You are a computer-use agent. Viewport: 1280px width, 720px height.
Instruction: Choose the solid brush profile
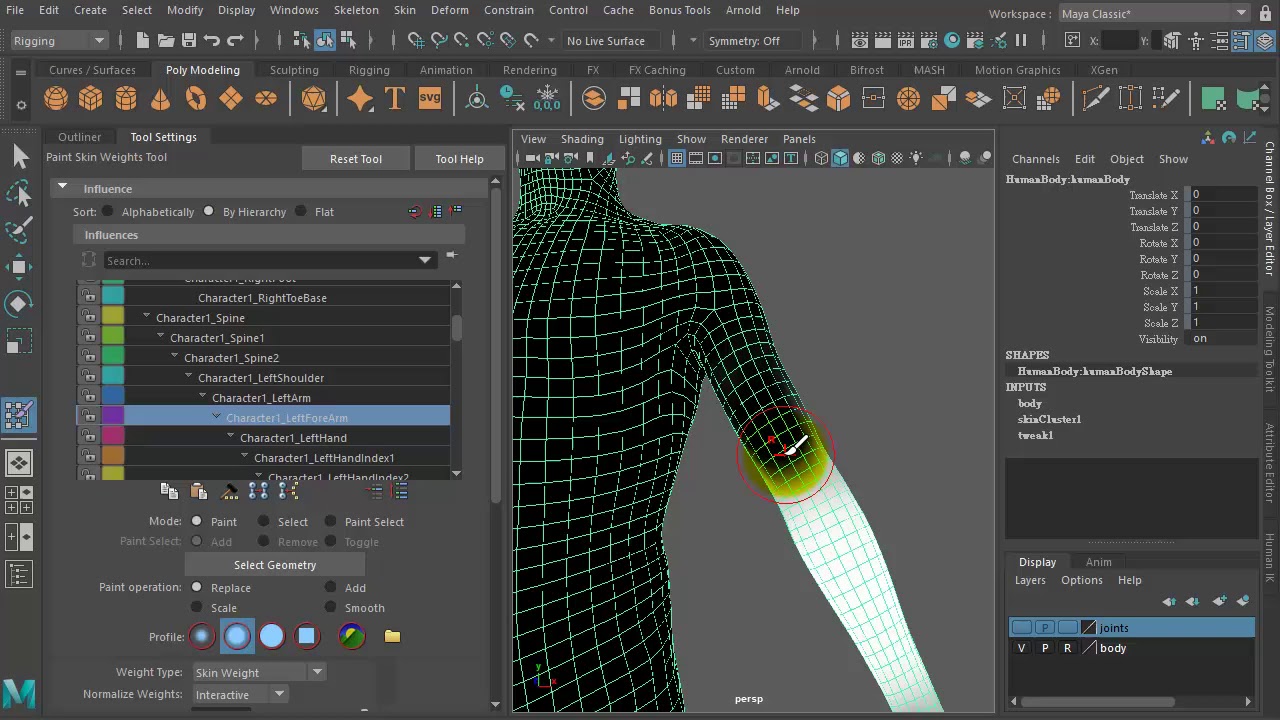[272, 636]
